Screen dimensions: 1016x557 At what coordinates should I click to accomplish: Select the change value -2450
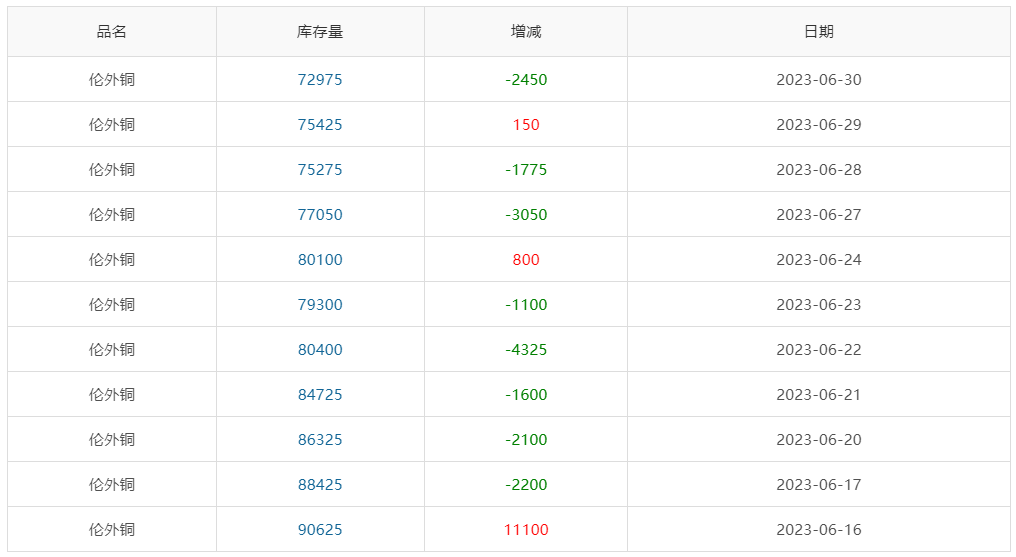point(526,80)
